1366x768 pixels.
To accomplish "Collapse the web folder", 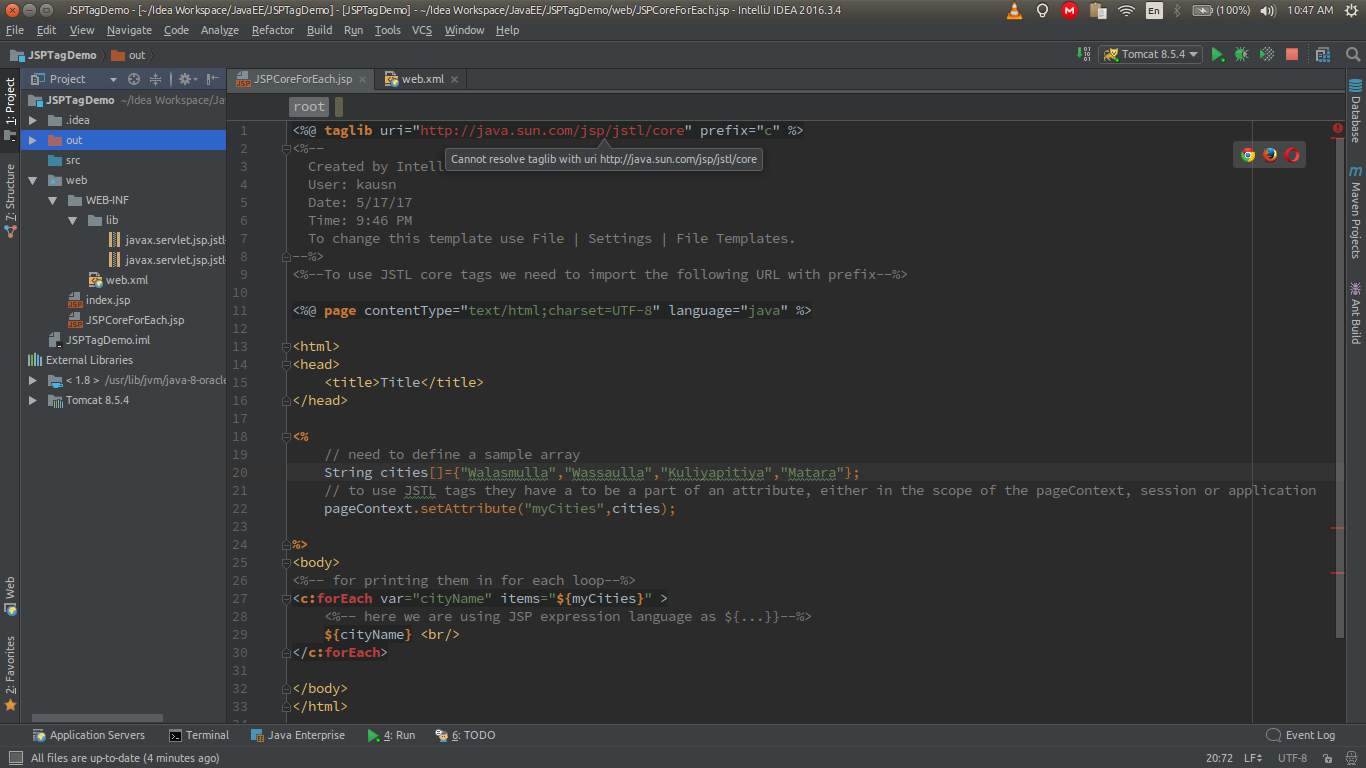I will tap(33, 180).
